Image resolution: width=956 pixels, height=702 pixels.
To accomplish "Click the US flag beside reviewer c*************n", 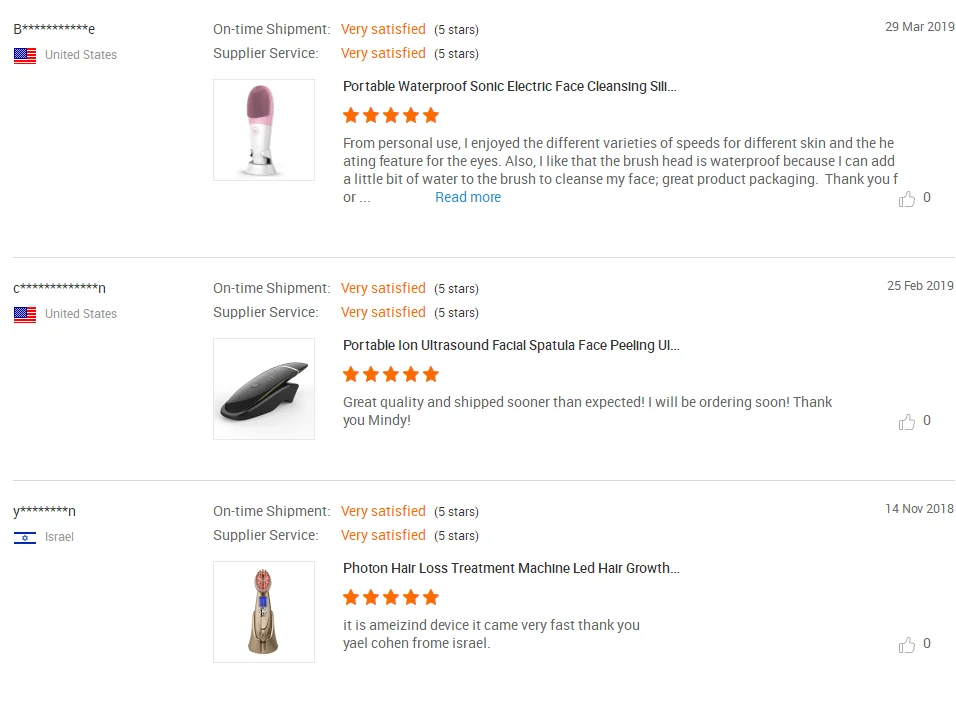I will coord(25,314).
